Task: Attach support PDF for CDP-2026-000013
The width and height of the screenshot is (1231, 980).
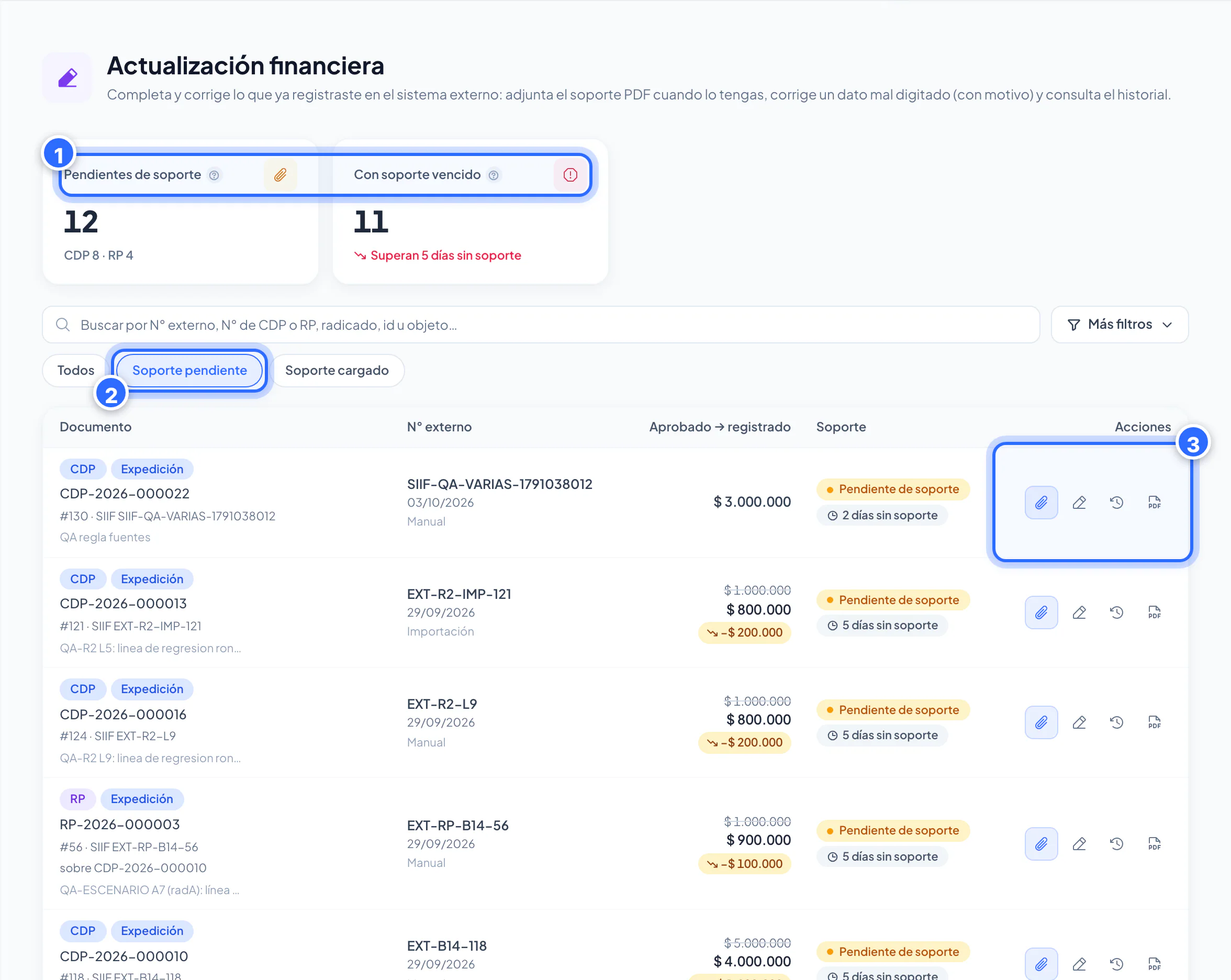Action: (1041, 613)
